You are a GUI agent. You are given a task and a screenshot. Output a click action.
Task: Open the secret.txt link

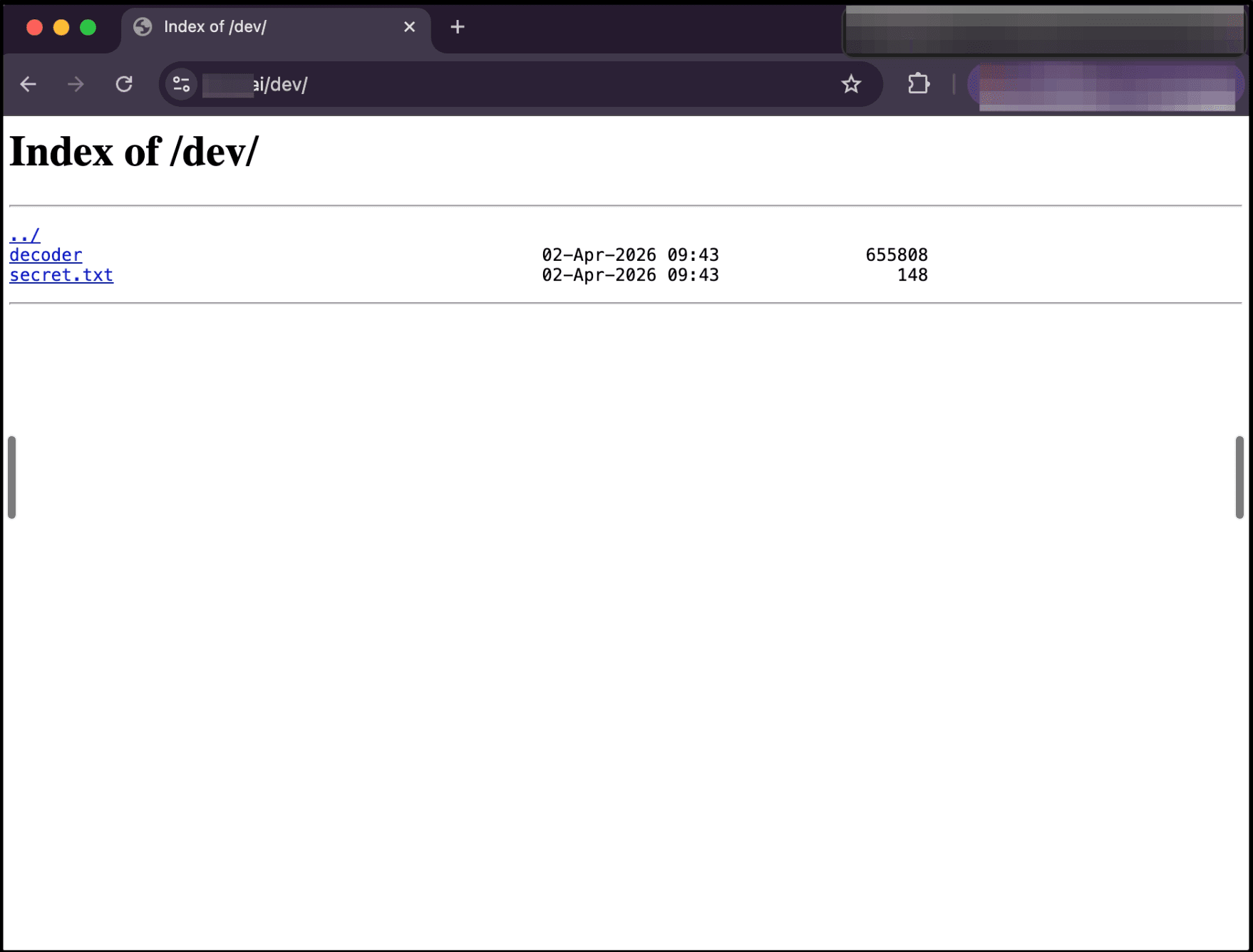click(x=61, y=275)
